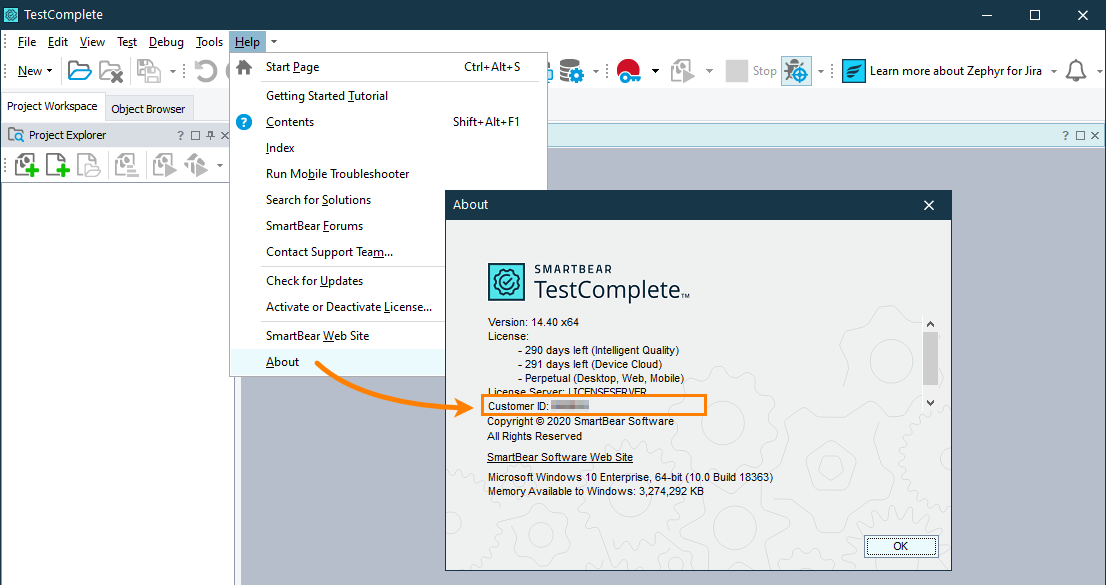This screenshot has height=585, width=1106.
Task: Click the Close Project folder icon
Action: coord(110,71)
